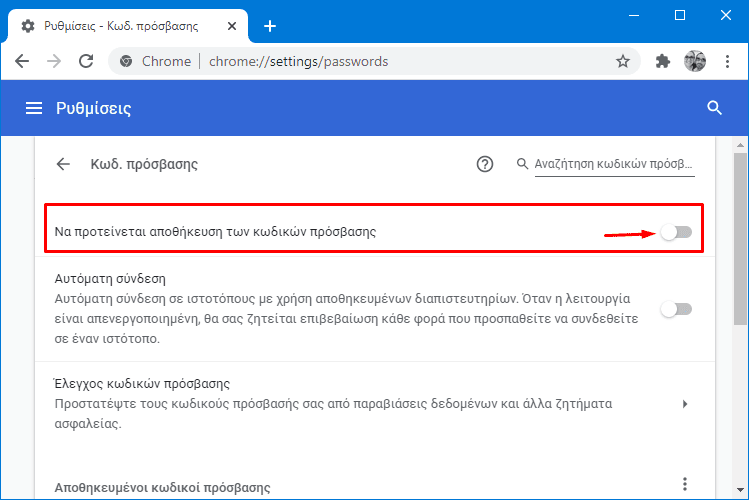749x500 pixels.
Task: Click the password search magnifier icon
Action: pyautogui.click(x=522, y=164)
